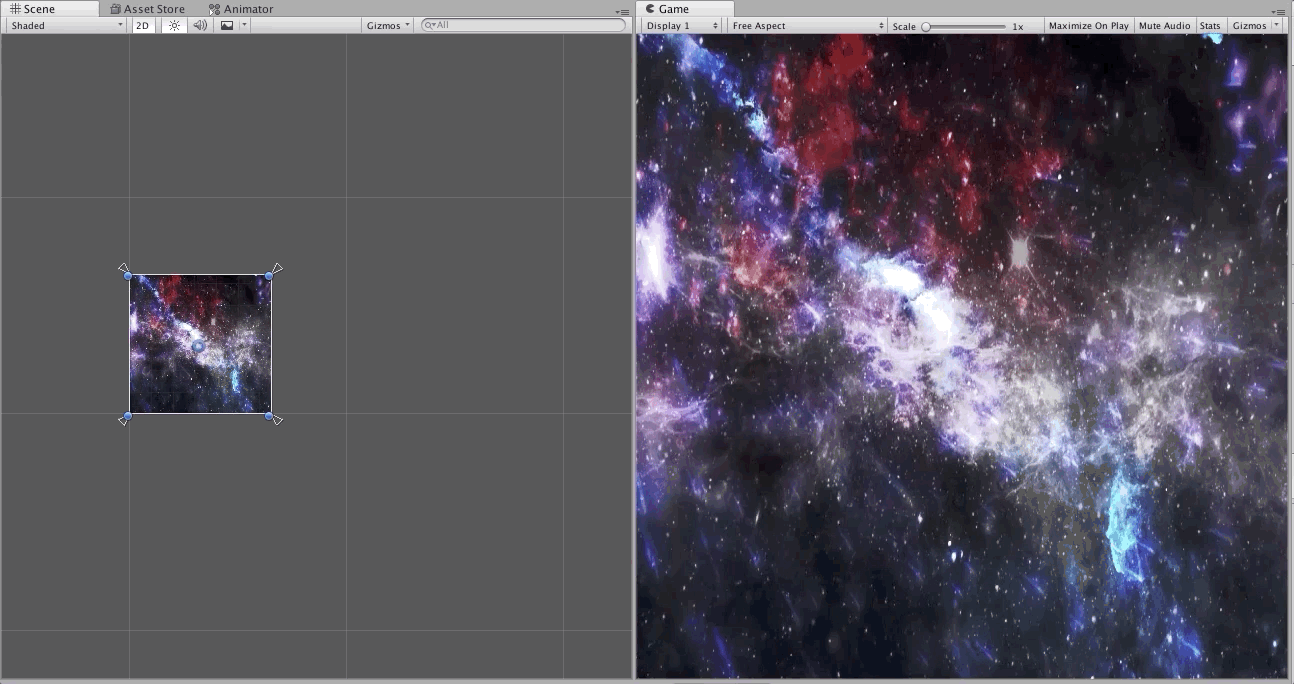Image resolution: width=1294 pixels, height=684 pixels.
Task: Click the Game view Scale slider handle
Action: point(926,27)
